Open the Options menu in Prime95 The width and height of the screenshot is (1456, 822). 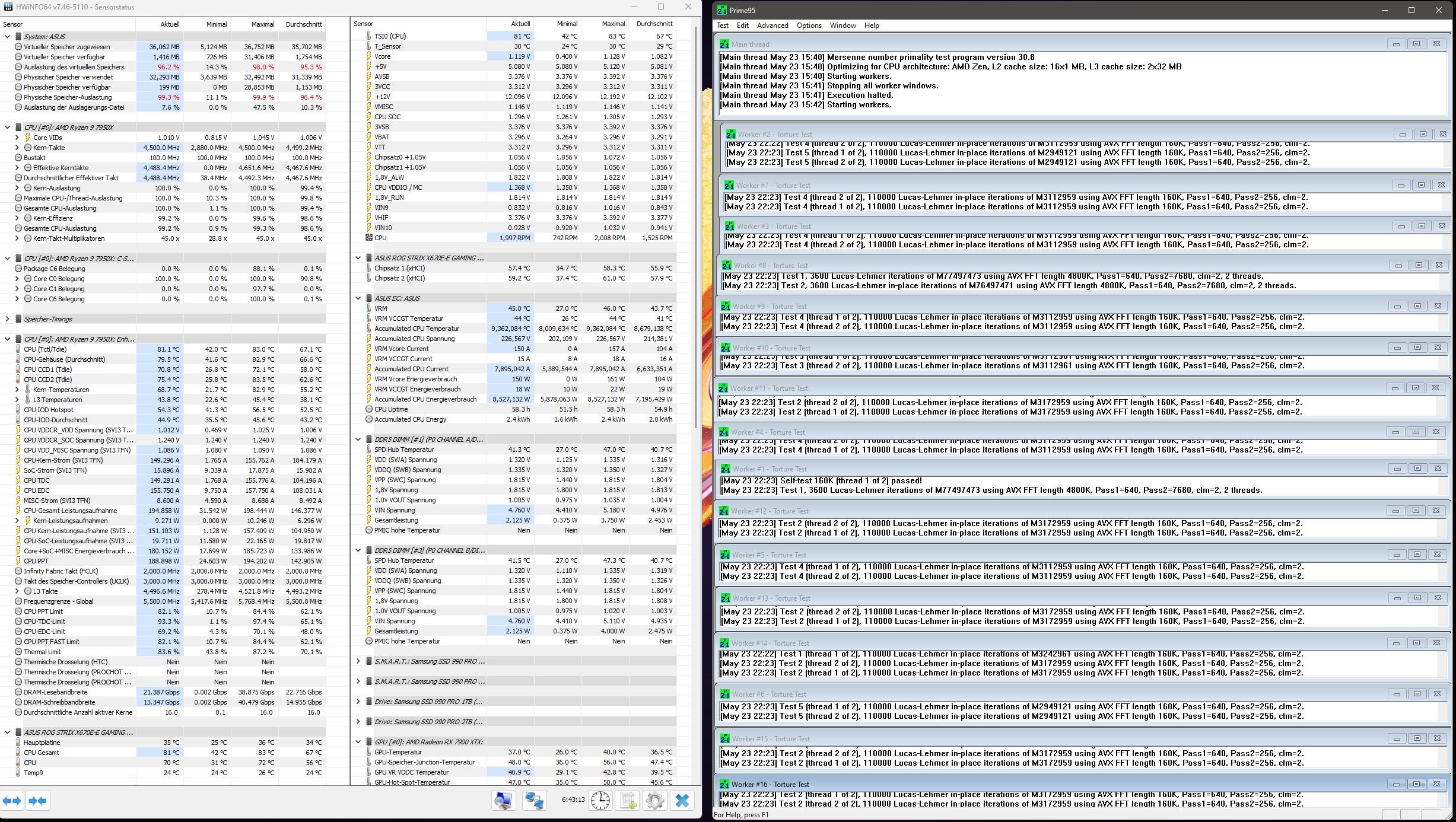809,26
